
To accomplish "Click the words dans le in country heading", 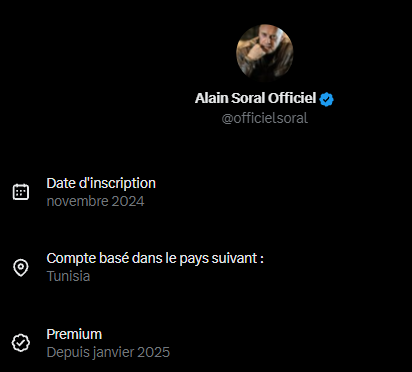I will (x=154, y=258).
